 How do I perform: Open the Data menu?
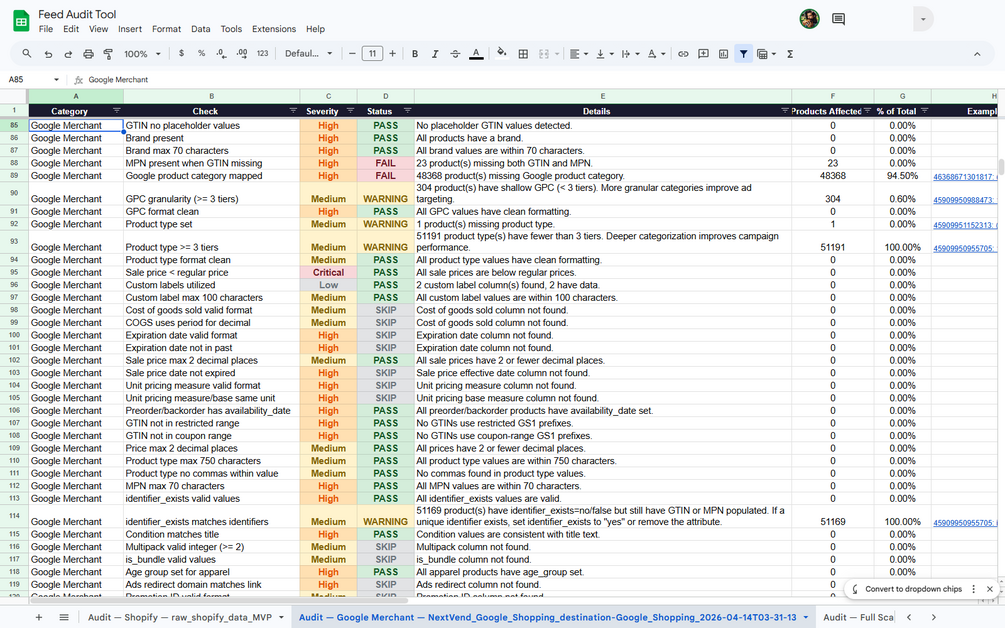pyautogui.click(x=201, y=29)
